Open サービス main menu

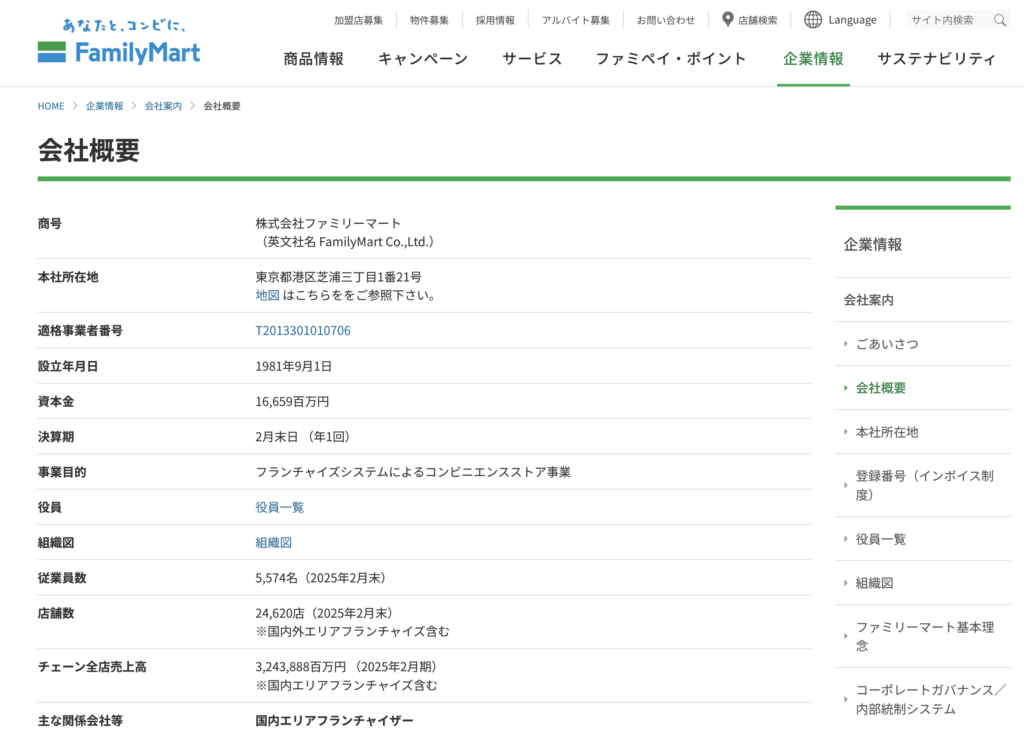click(x=532, y=59)
